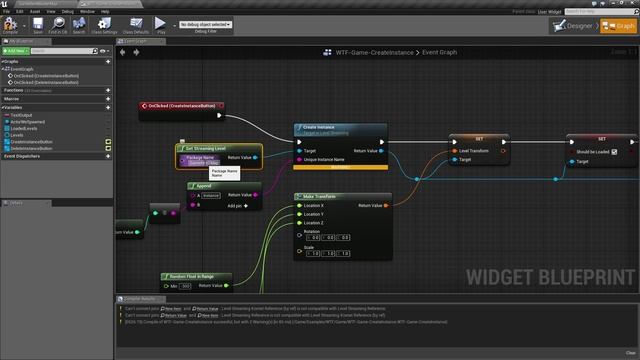640x360 pixels.
Task: Click the Find in CB icon
Action: [x=58, y=25]
